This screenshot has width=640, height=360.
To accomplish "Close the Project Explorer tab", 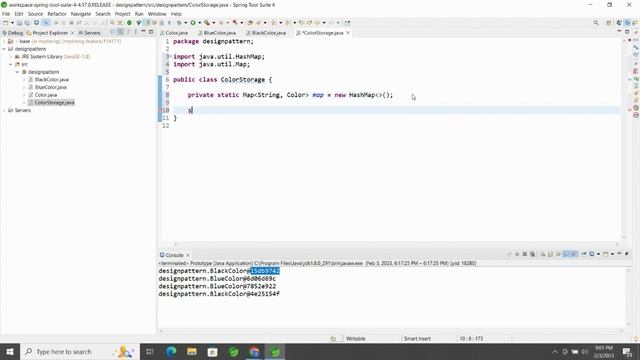I will point(73,33).
